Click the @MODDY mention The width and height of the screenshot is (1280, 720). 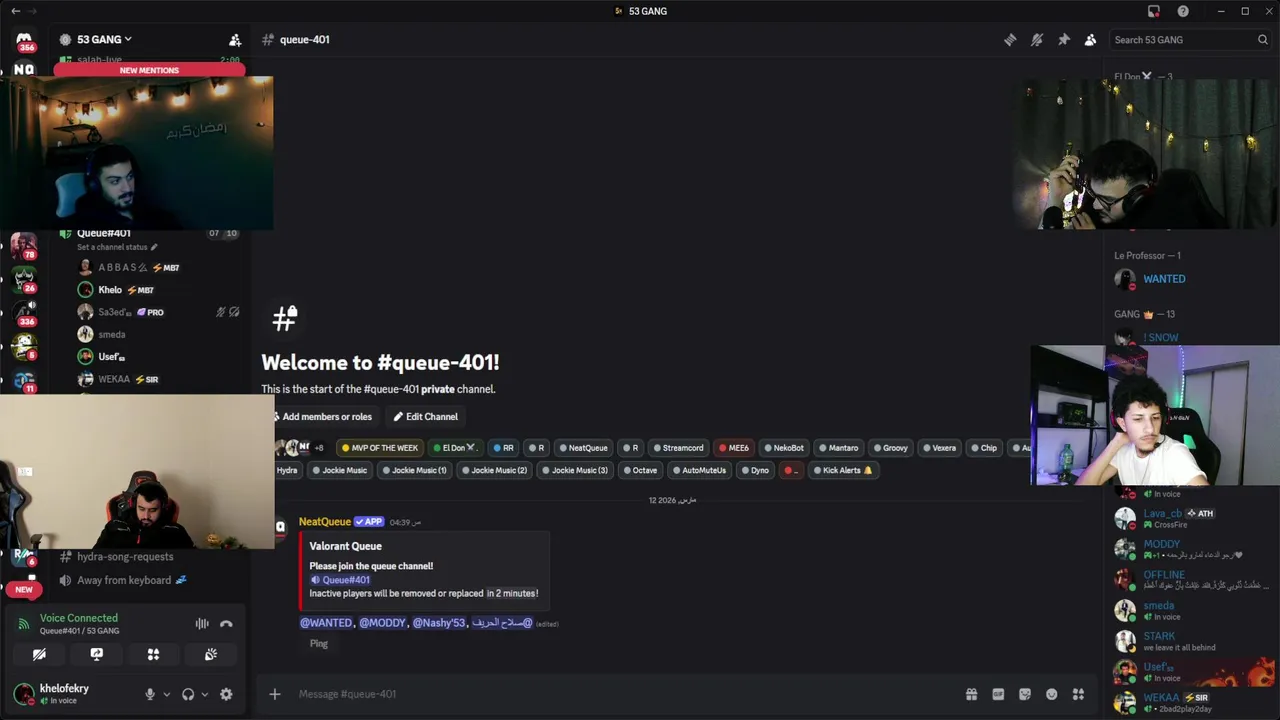383,623
